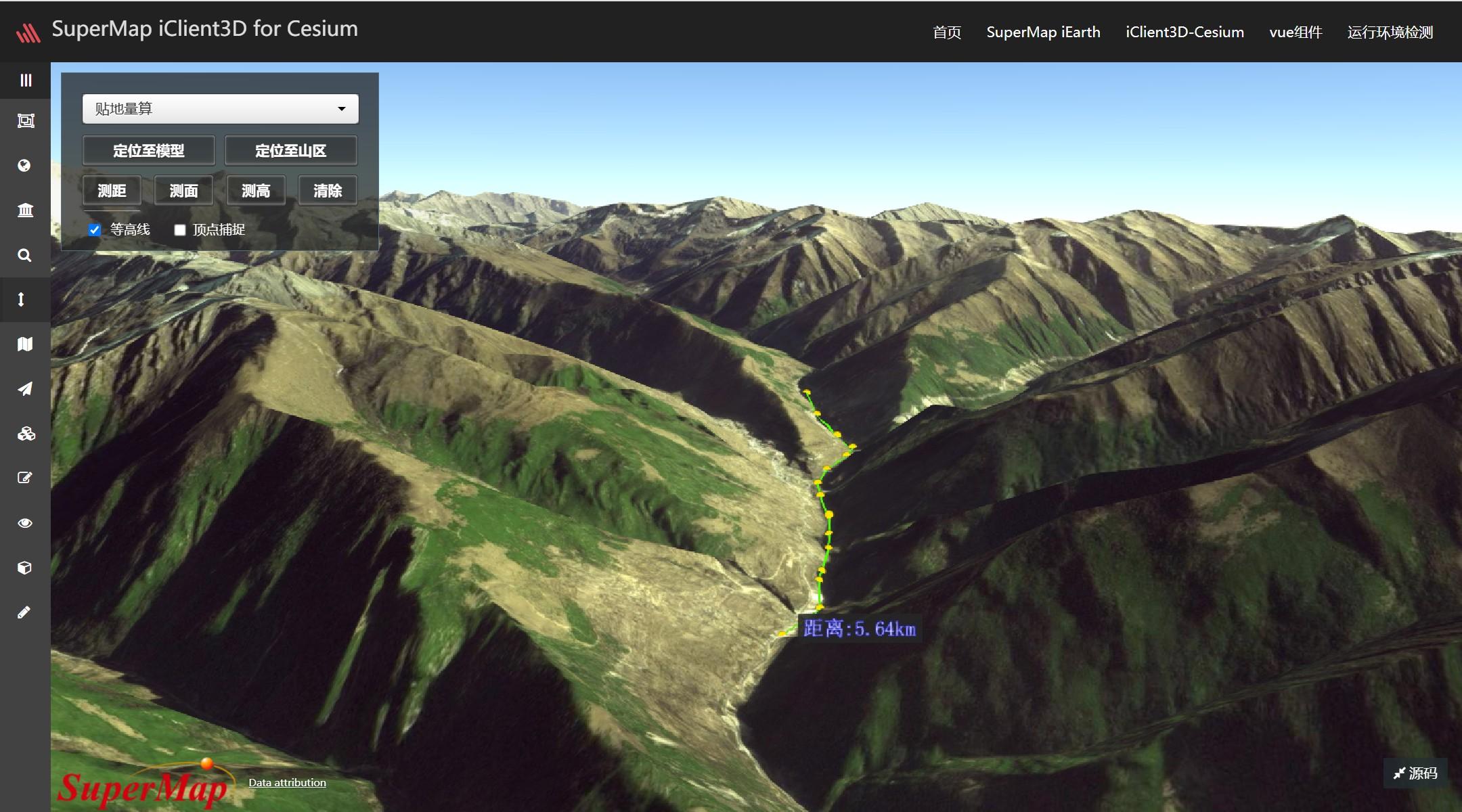
Task: Open the single cube sidebar icon
Action: click(x=24, y=568)
